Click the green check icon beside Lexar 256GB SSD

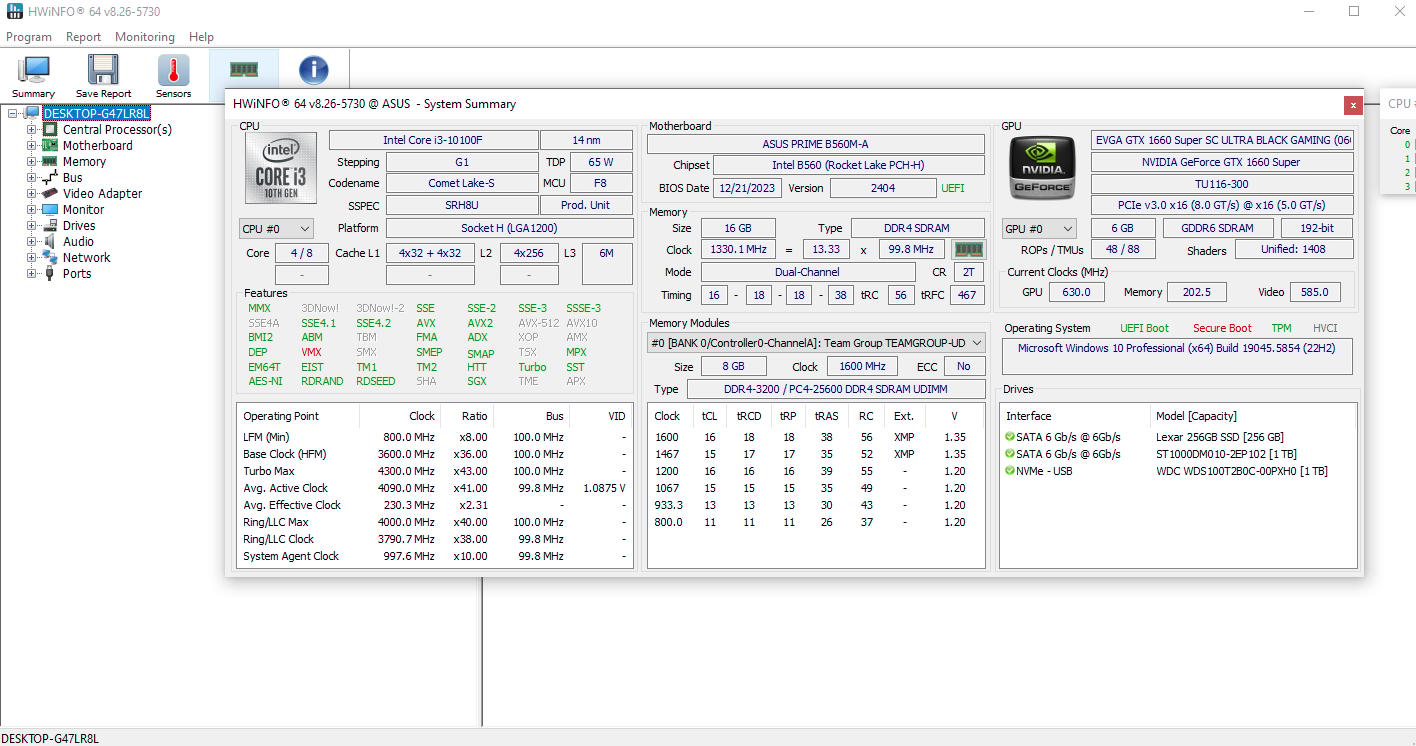tap(1010, 437)
